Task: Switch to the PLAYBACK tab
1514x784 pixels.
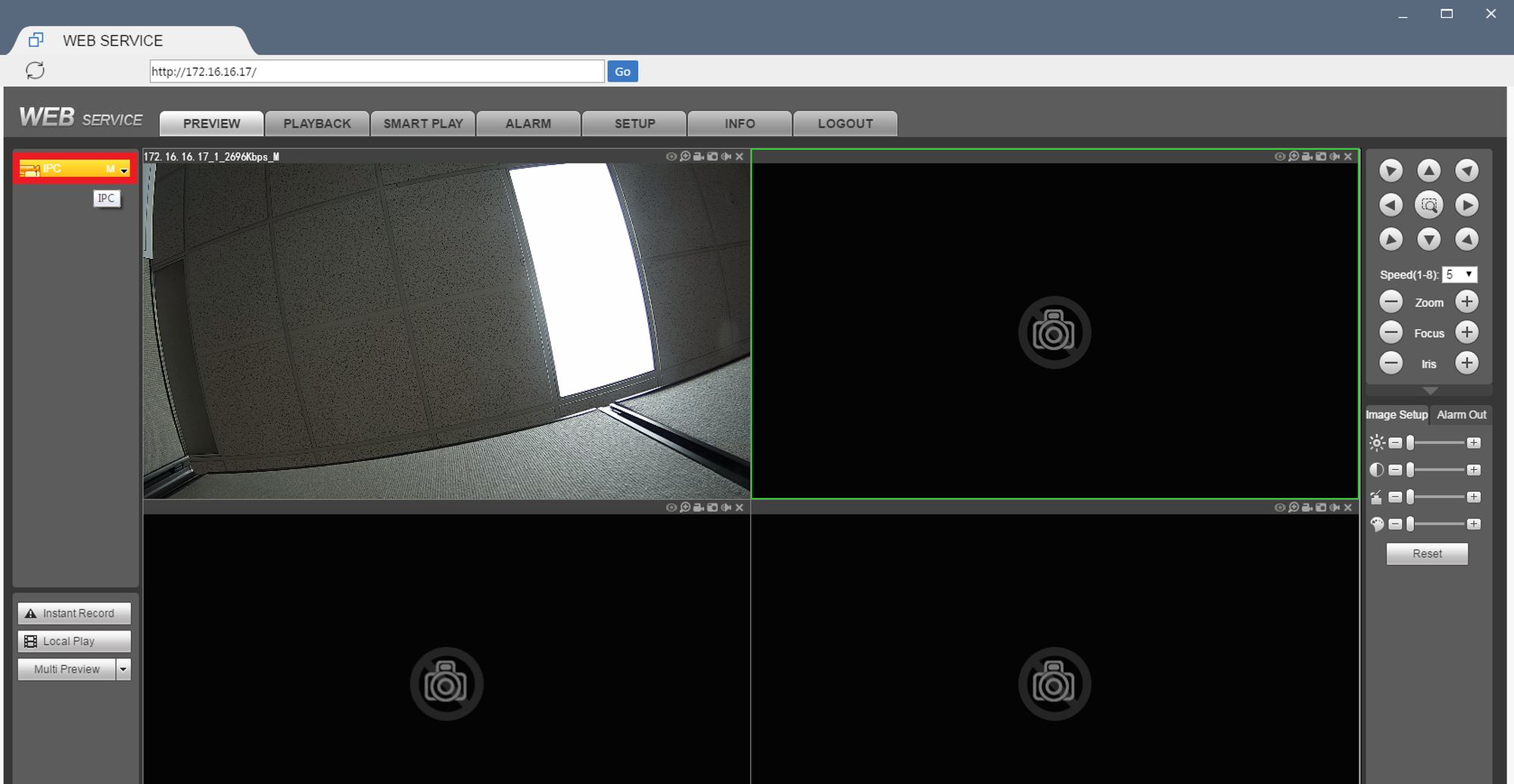Action: click(317, 123)
